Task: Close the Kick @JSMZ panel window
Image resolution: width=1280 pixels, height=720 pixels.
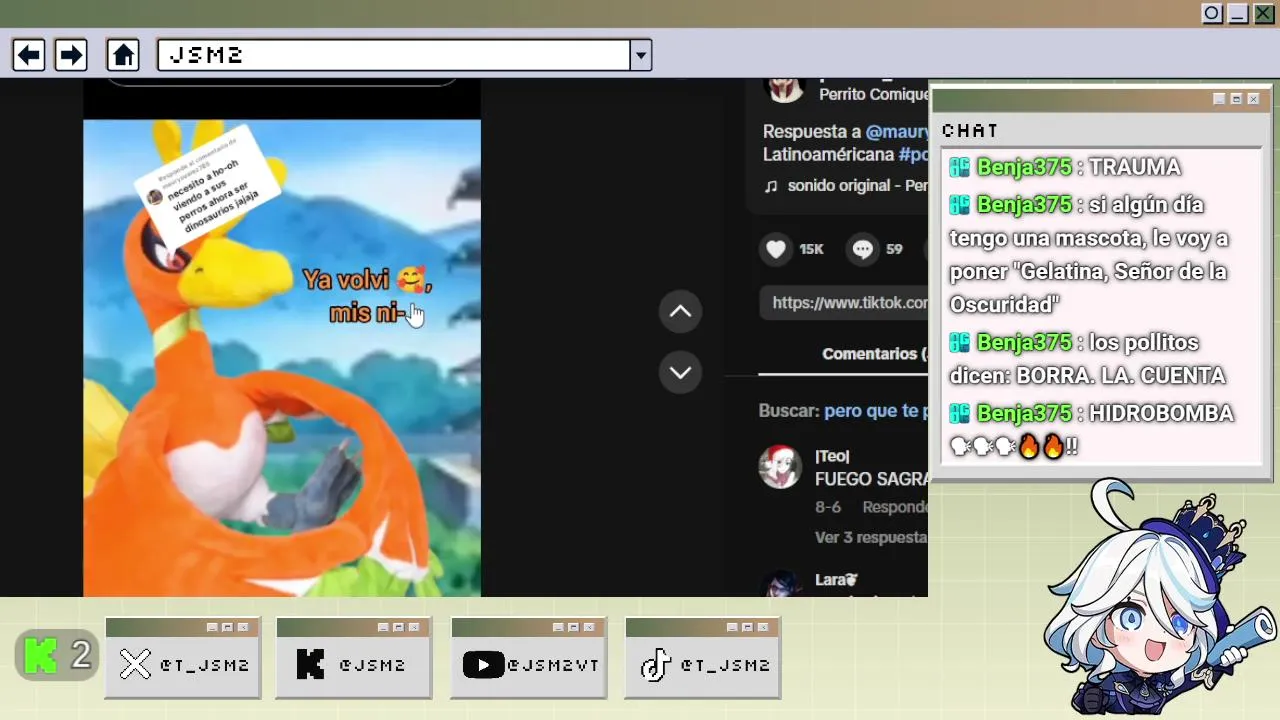Action: (x=414, y=627)
